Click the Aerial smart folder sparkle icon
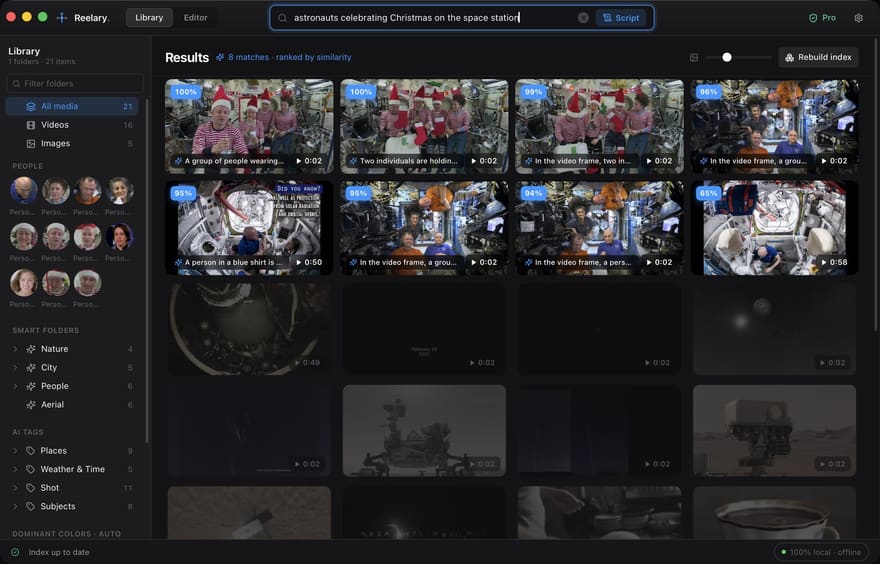880x564 pixels. click(31, 405)
